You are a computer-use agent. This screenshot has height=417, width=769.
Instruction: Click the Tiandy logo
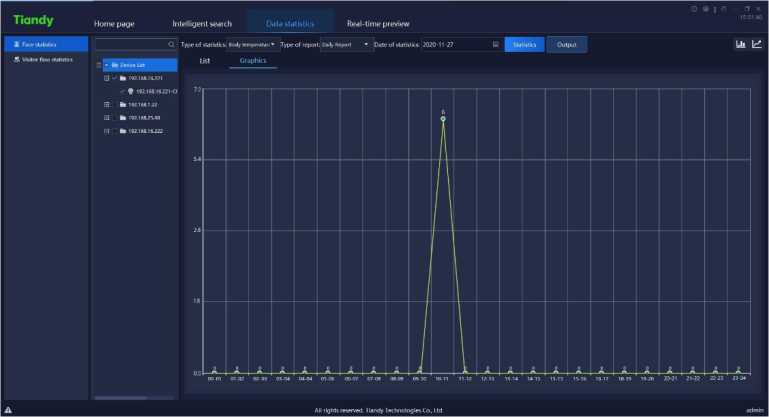pyautogui.click(x=33, y=21)
